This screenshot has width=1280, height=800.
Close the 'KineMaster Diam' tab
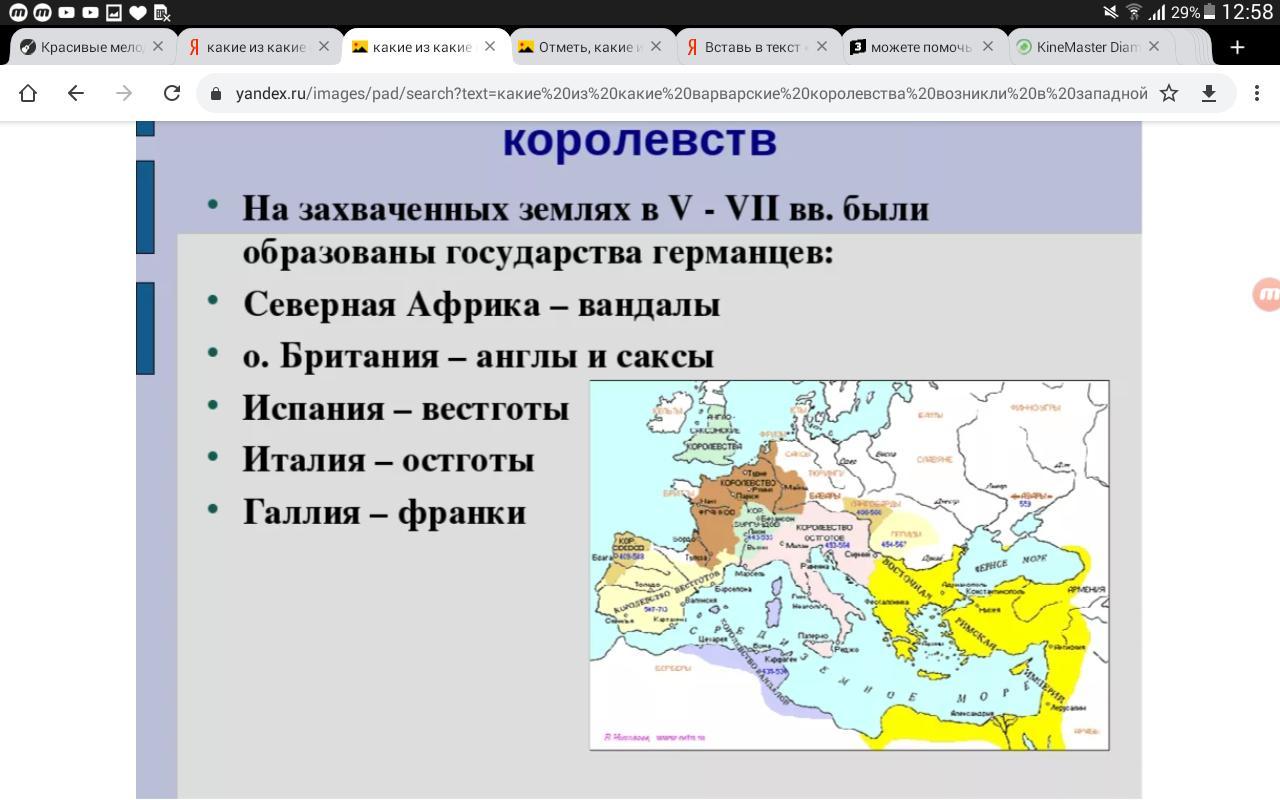tap(1154, 46)
